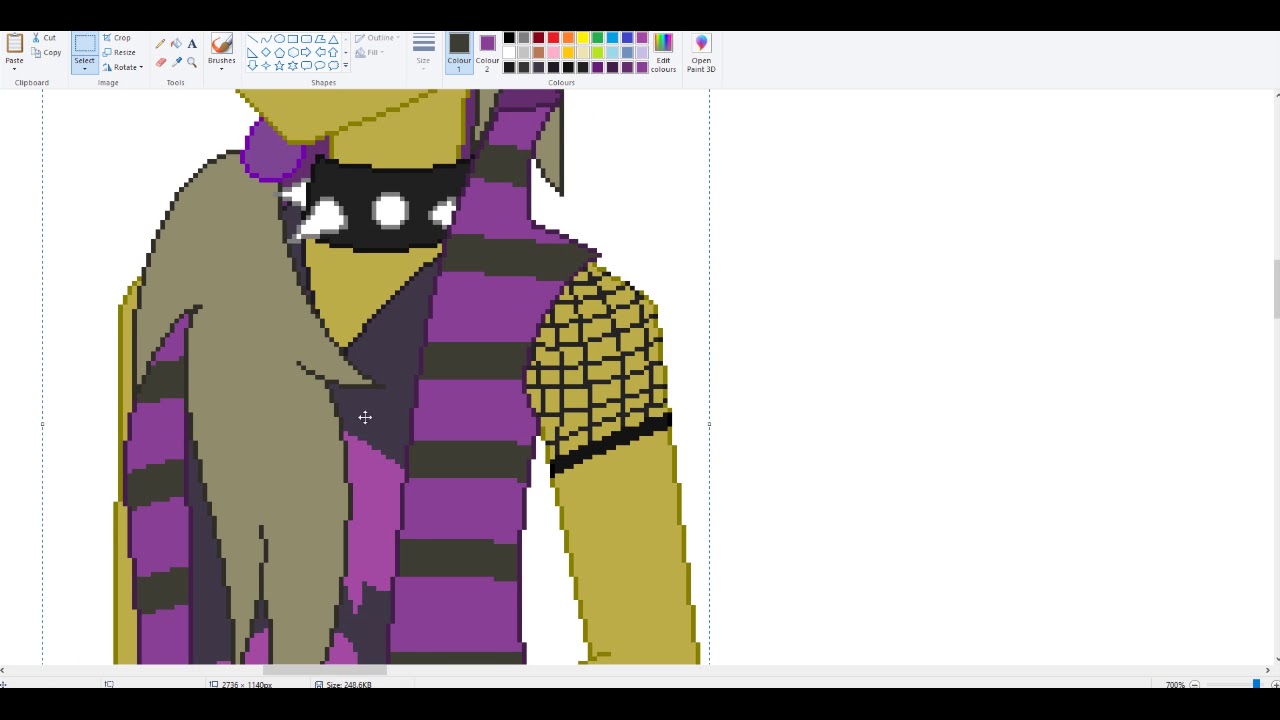Screen dimensions: 1280x720
Task: Pick the red colour swatch
Action: [553, 38]
